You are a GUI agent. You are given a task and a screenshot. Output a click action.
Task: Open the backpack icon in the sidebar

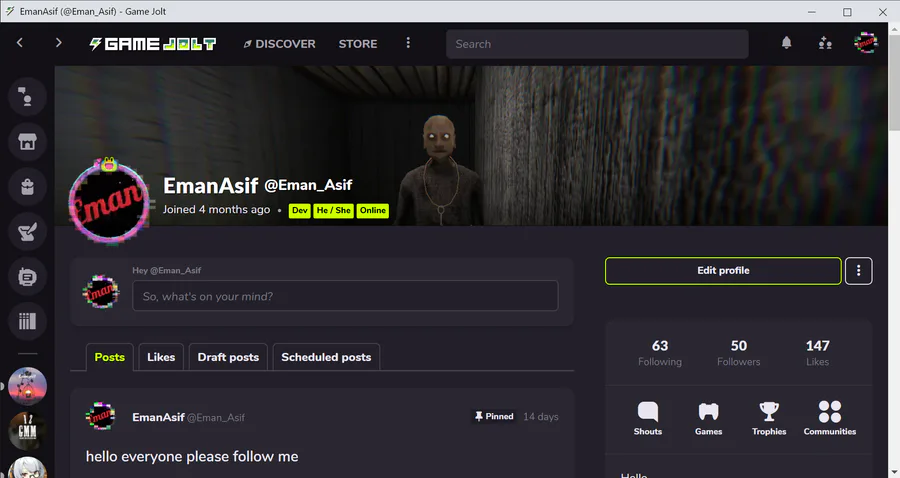(x=27, y=186)
